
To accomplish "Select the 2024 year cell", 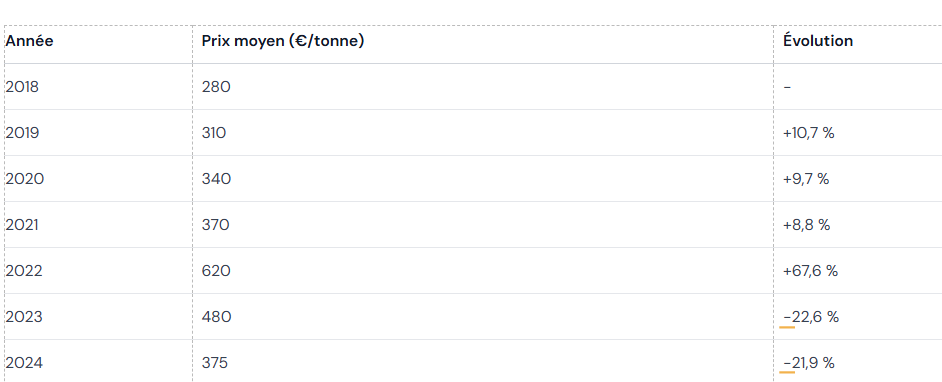I will click(x=24, y=363).
